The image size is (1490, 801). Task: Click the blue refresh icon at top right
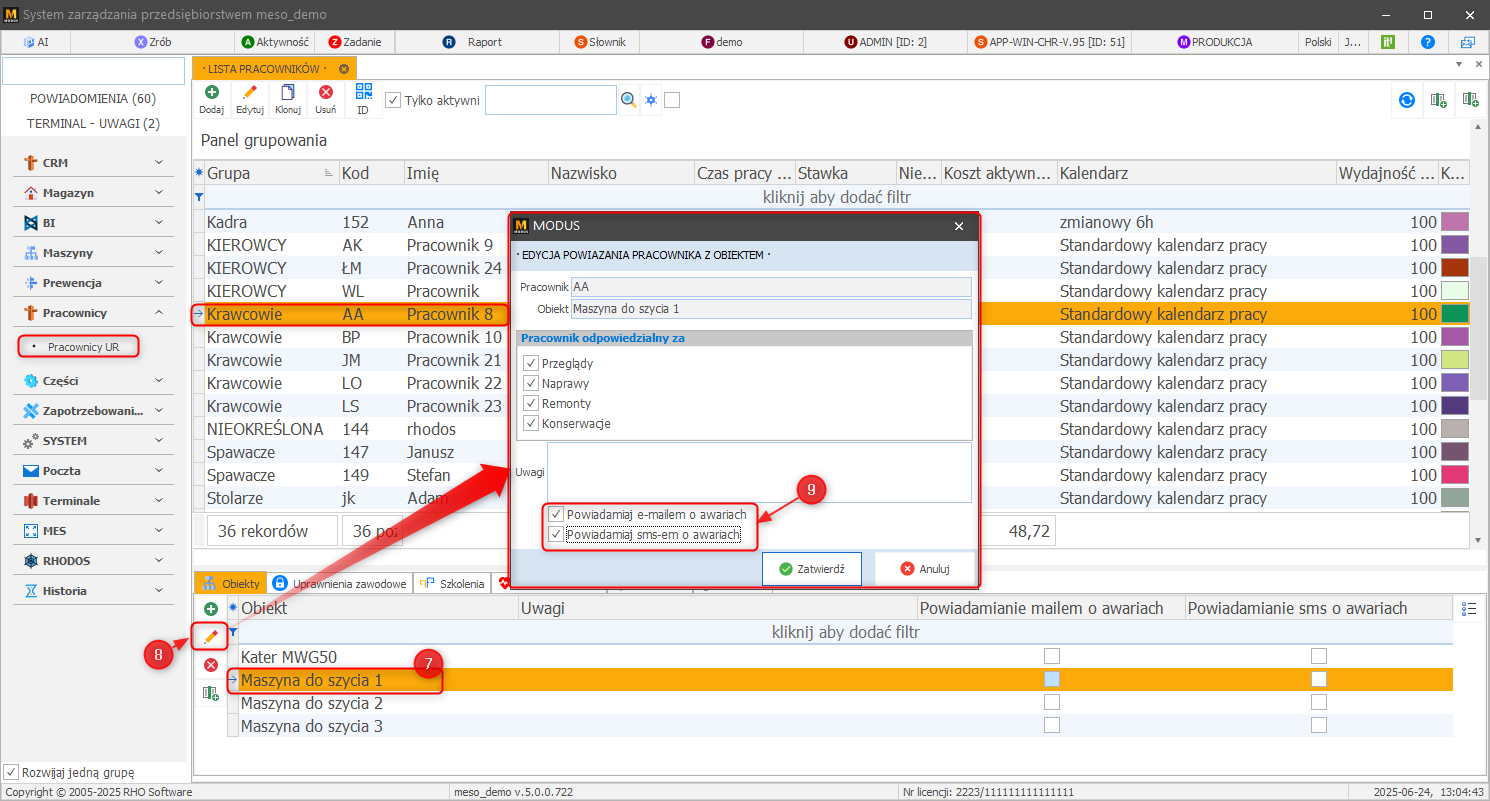pos(1407,100)
